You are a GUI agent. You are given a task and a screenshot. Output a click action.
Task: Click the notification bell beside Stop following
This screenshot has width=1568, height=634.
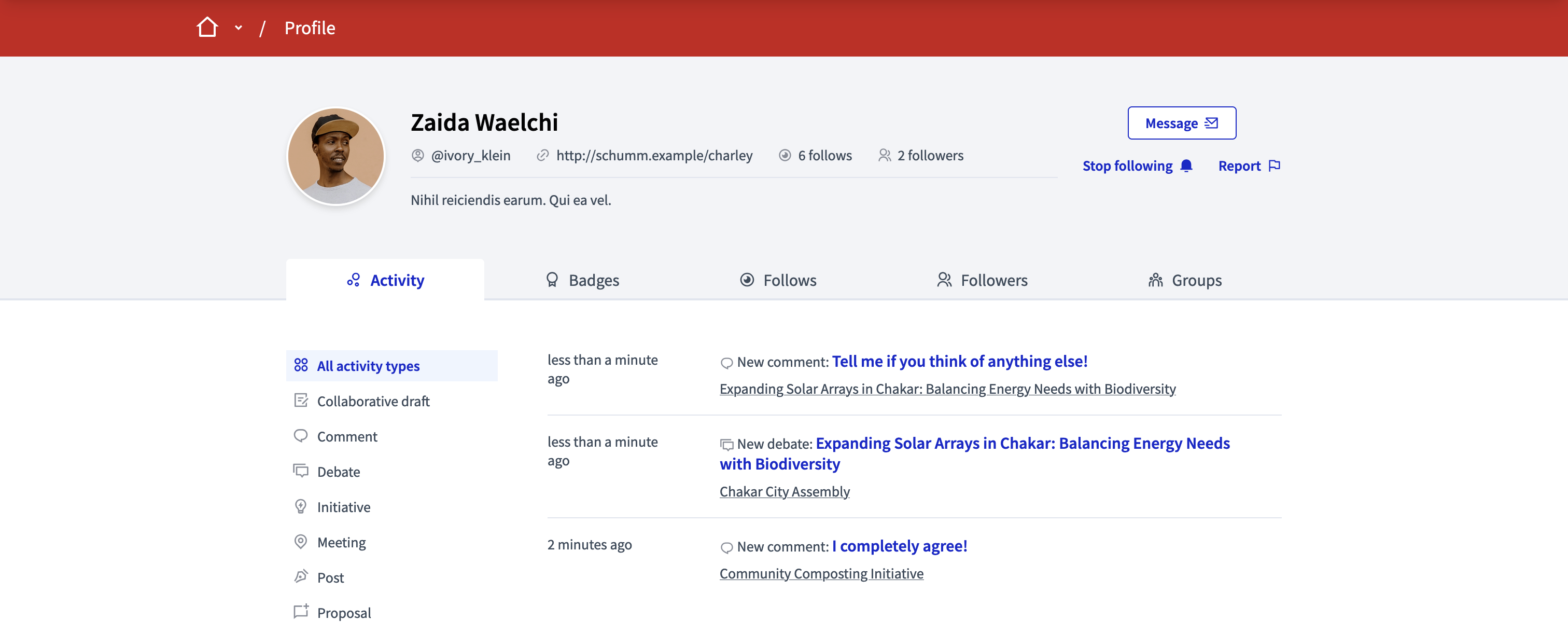(x=1186, y=166)
